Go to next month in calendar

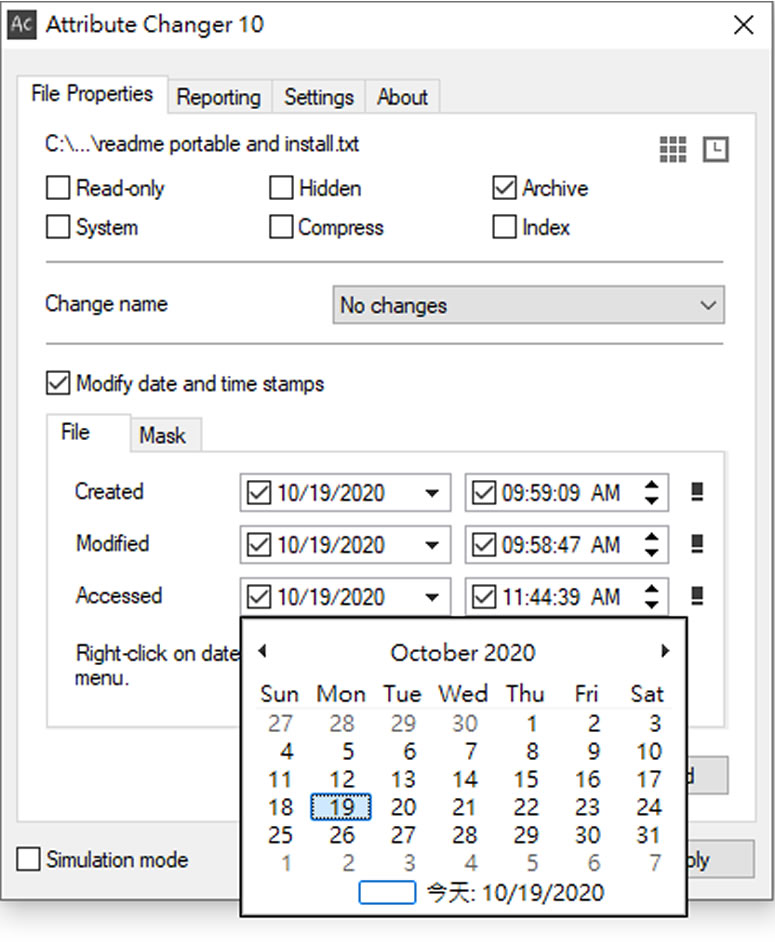coord(665,651)
